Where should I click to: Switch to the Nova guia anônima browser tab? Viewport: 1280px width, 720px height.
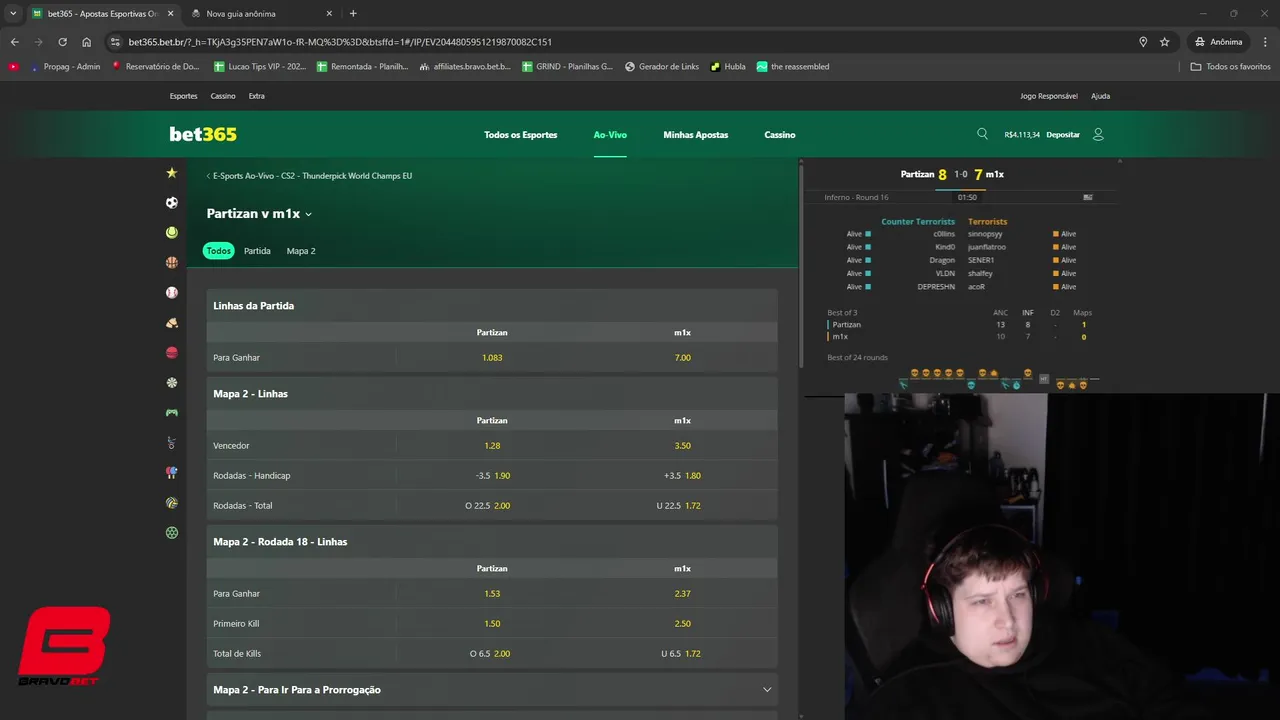tap(241, 13)
